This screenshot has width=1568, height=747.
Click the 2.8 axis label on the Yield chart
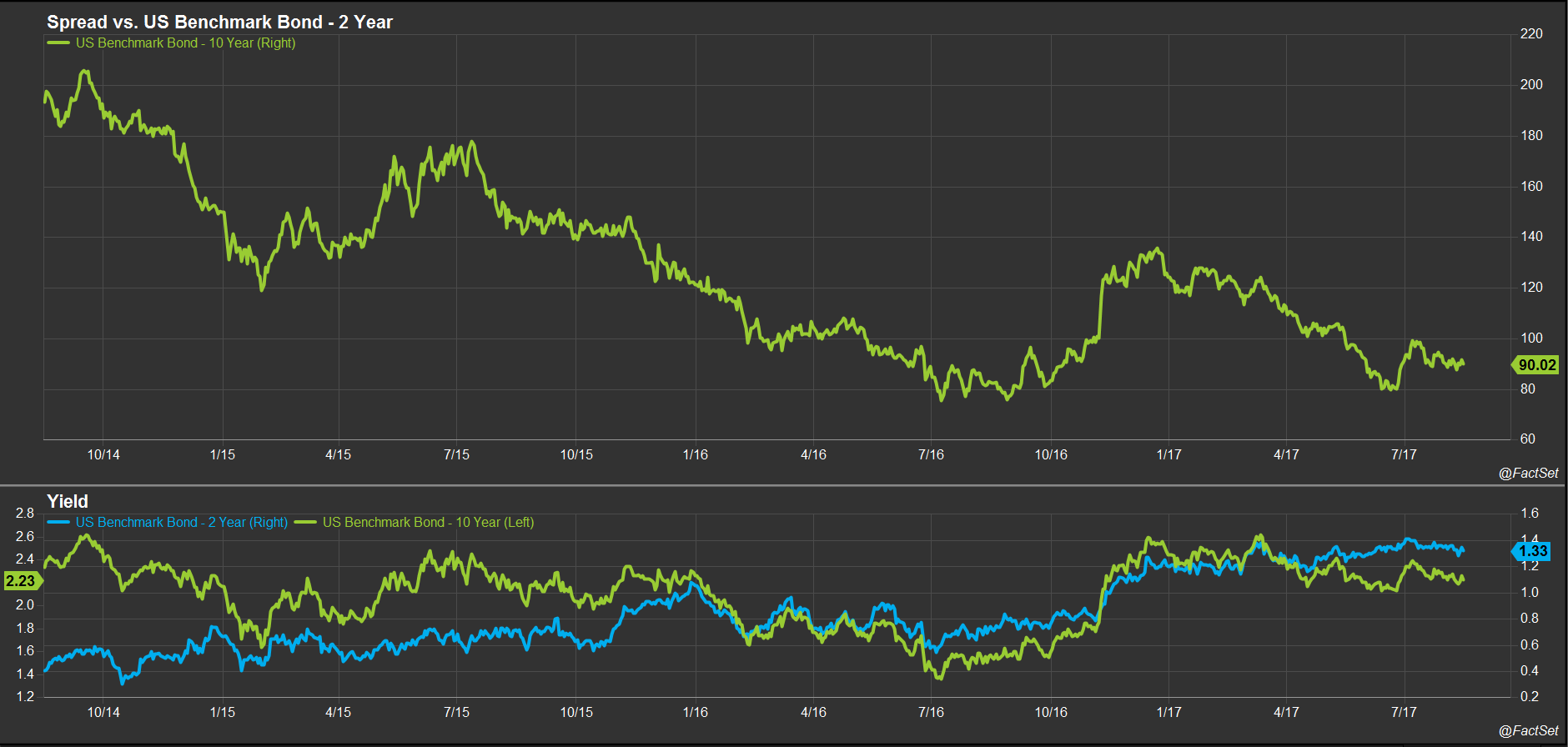[x=25, y=513]
